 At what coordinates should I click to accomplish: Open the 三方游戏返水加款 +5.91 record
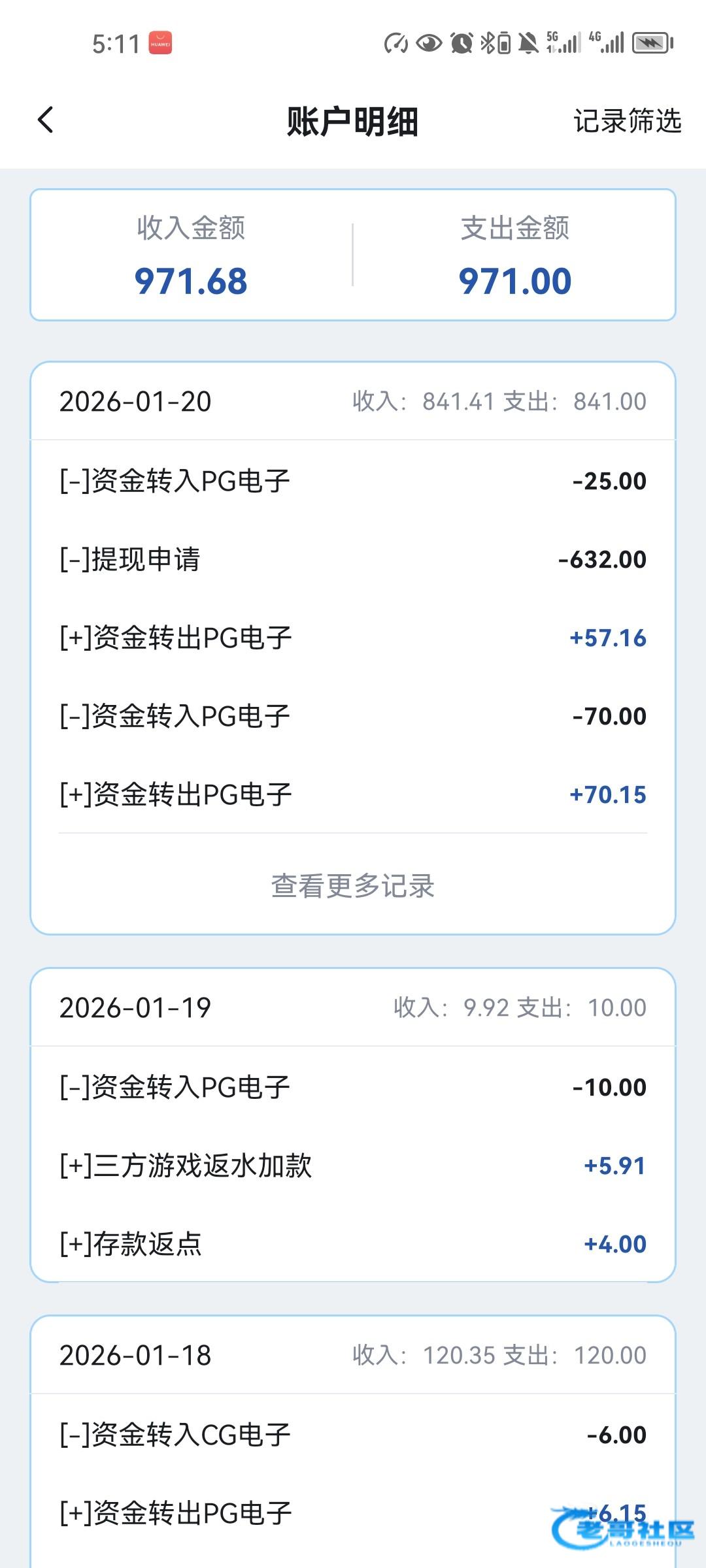tap(353, 1166)
